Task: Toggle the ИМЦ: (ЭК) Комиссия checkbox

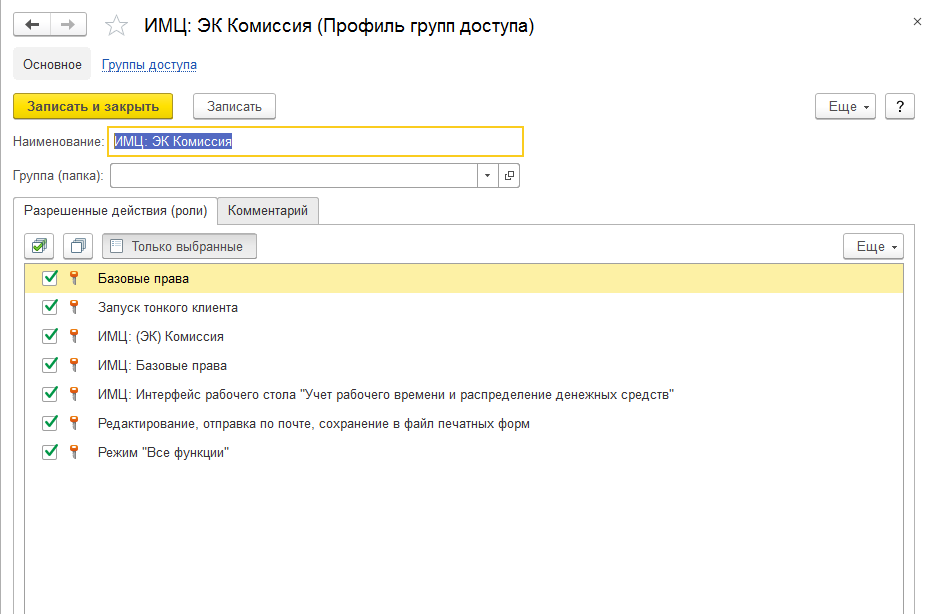Action: pyautogui.click(x=50, y=337)
